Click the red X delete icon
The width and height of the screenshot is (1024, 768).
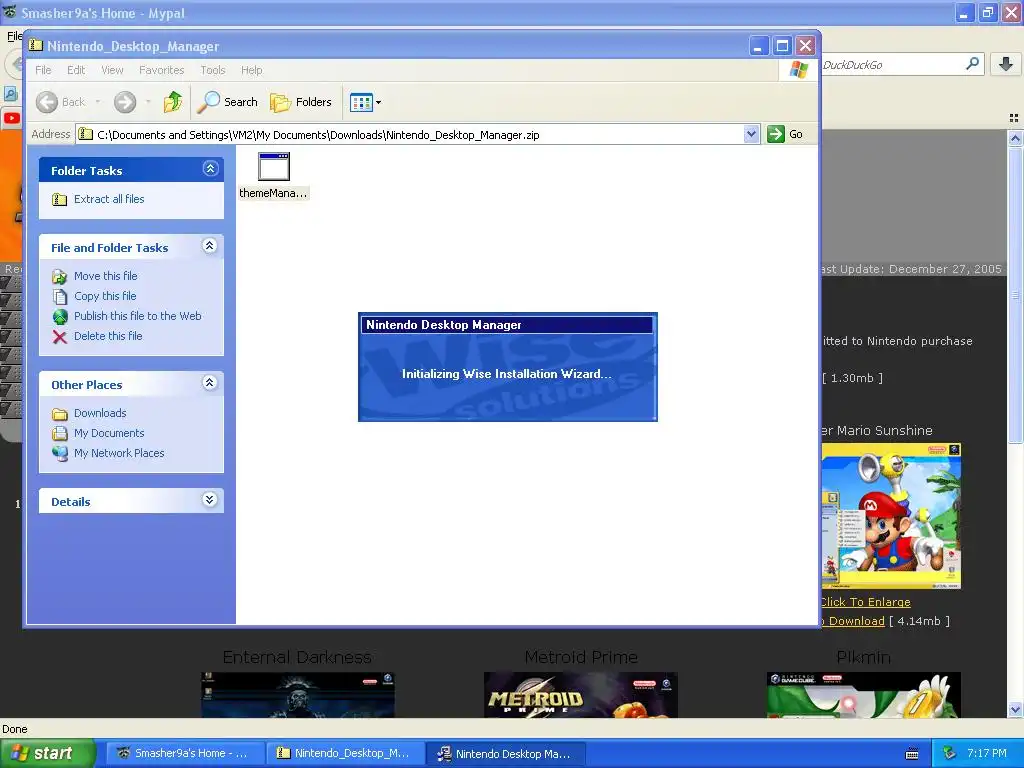[x=59, y=337]
